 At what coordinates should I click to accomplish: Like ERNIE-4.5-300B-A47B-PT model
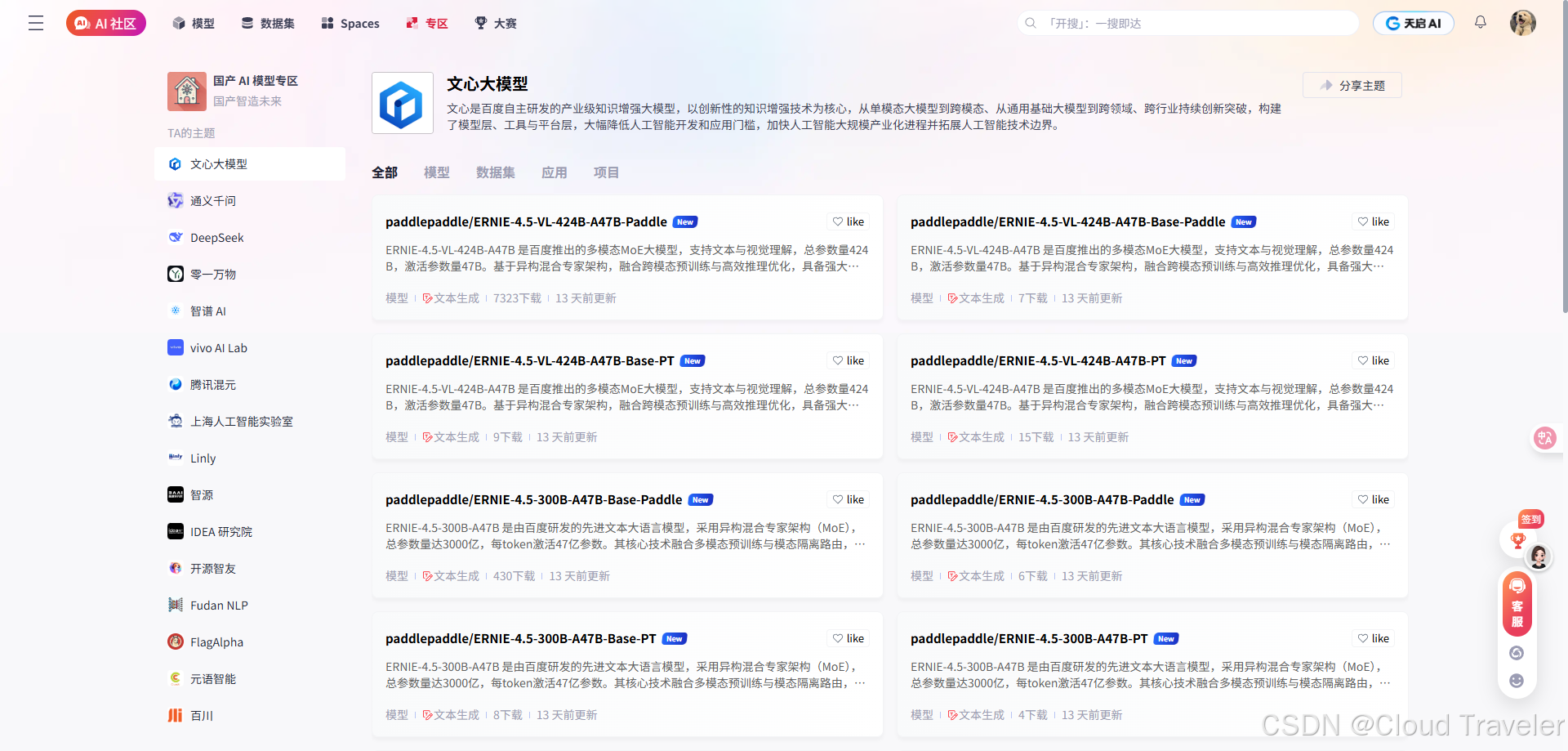click(x=1374, y=638)
